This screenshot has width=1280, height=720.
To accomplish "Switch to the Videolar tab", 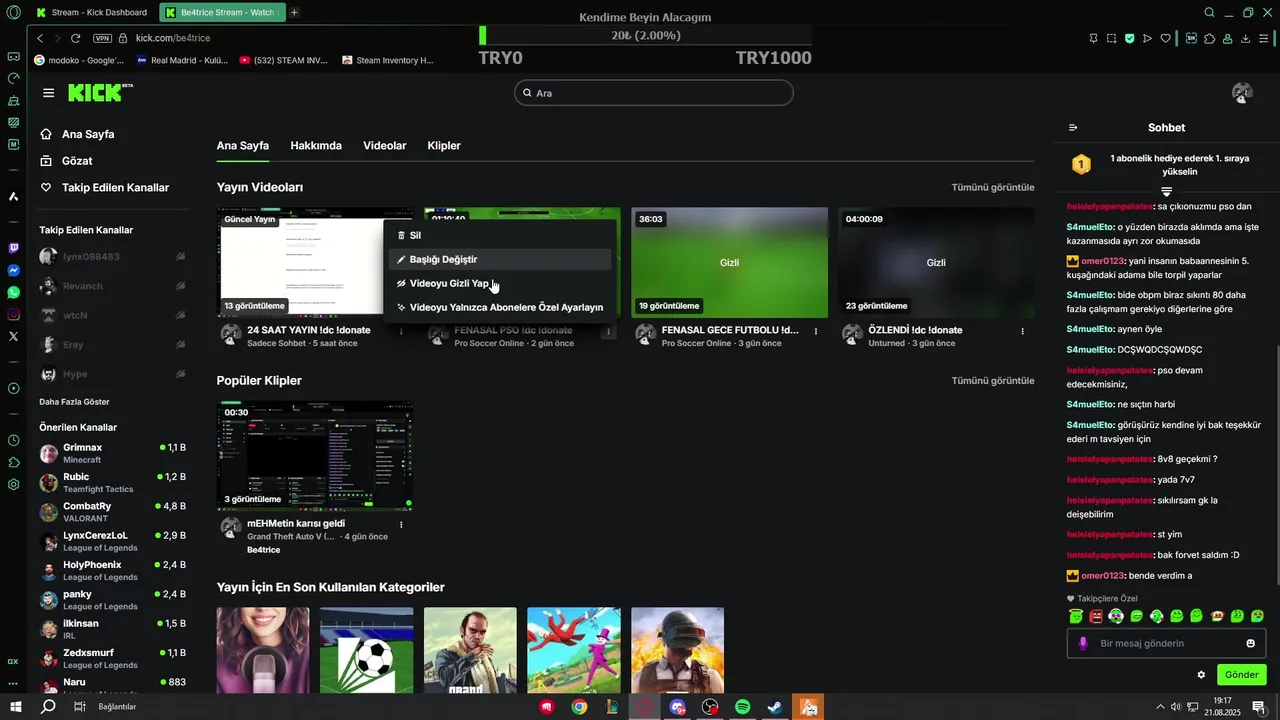I will [x=385, y=145].
